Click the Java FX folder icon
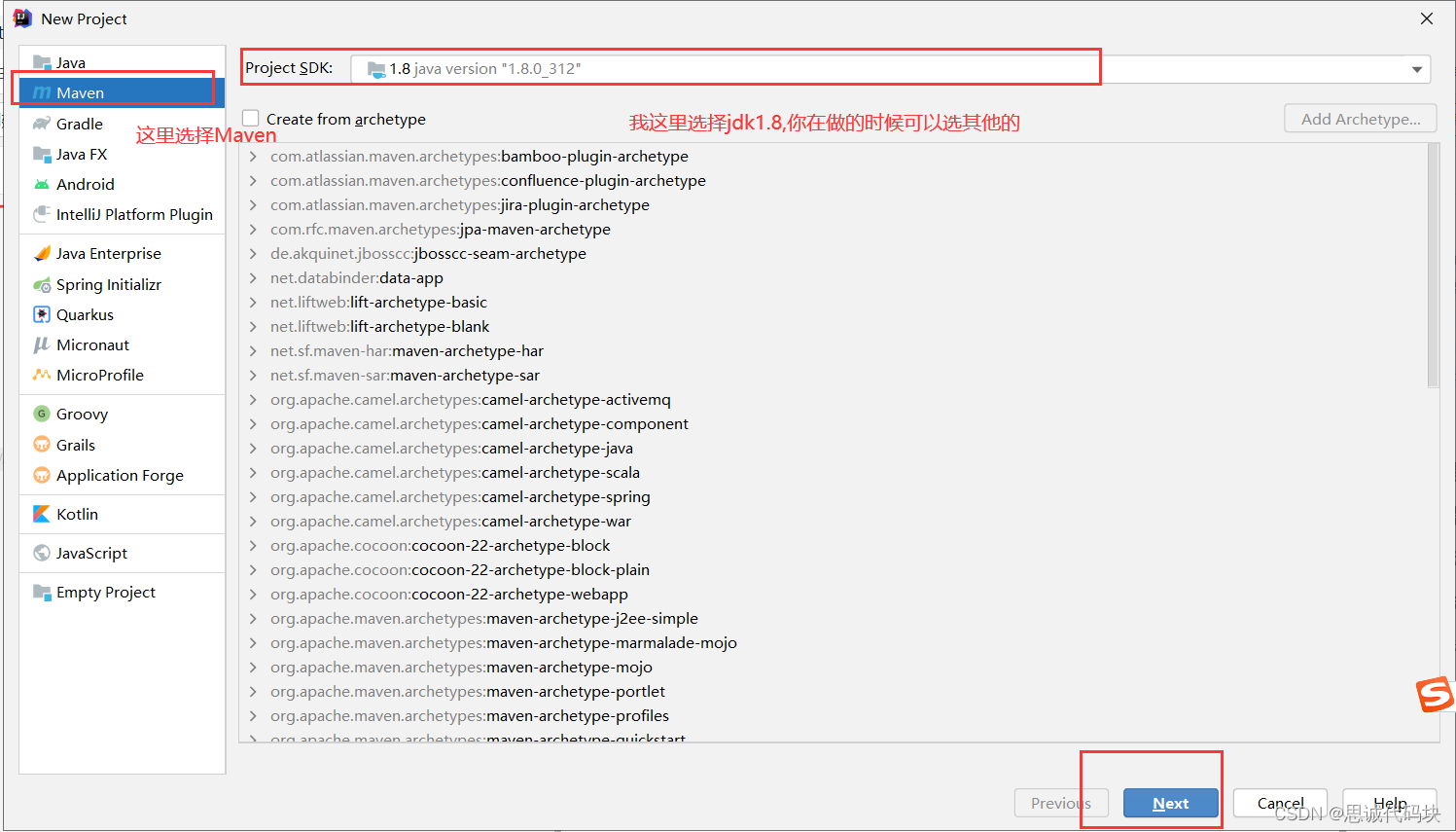The width and height of the screenshot is (1456, 832). (x=42, y=154)
